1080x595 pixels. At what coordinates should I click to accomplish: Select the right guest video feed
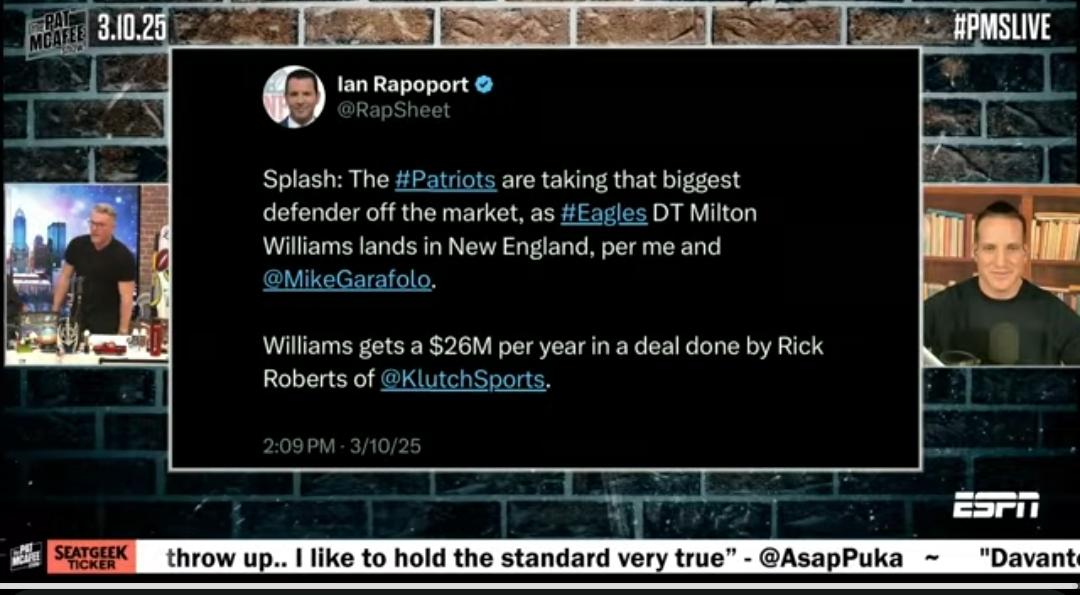1001,275
